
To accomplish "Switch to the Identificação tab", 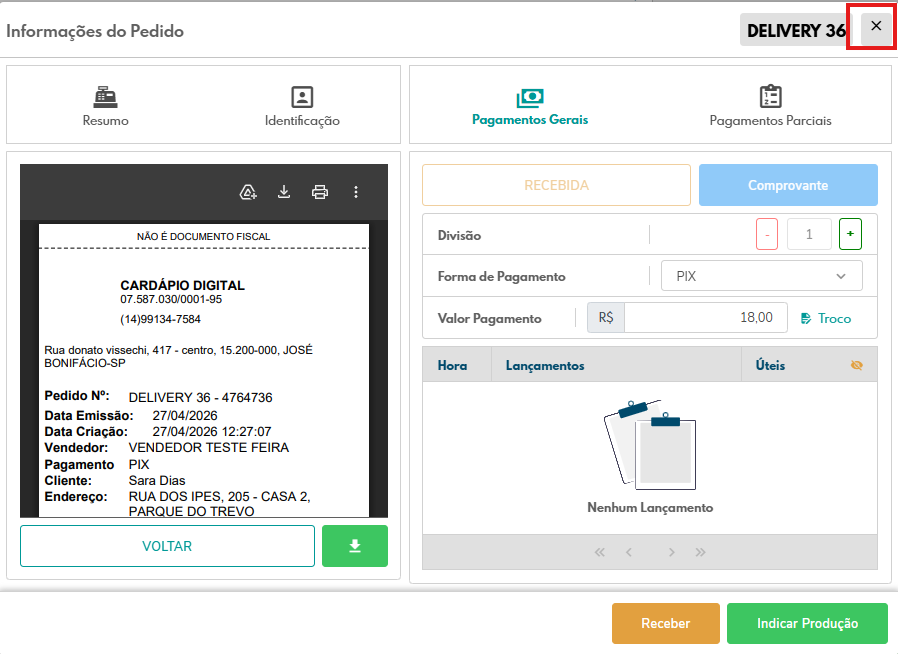I will coord(302,107).
